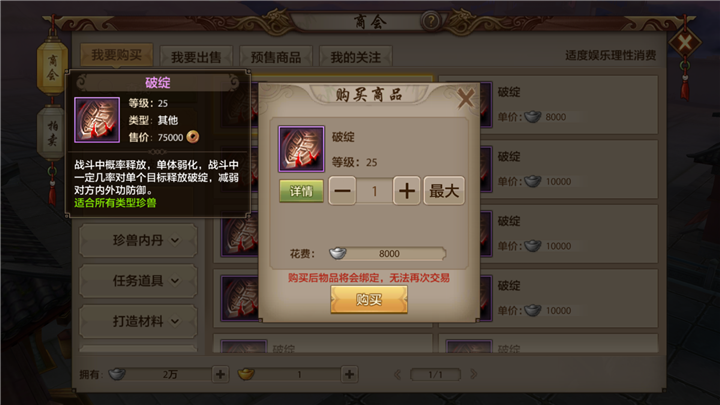Screen dimensions: 720x405
Task: Select the 拍卖 lantern side tab
Action: coord(52,133)
